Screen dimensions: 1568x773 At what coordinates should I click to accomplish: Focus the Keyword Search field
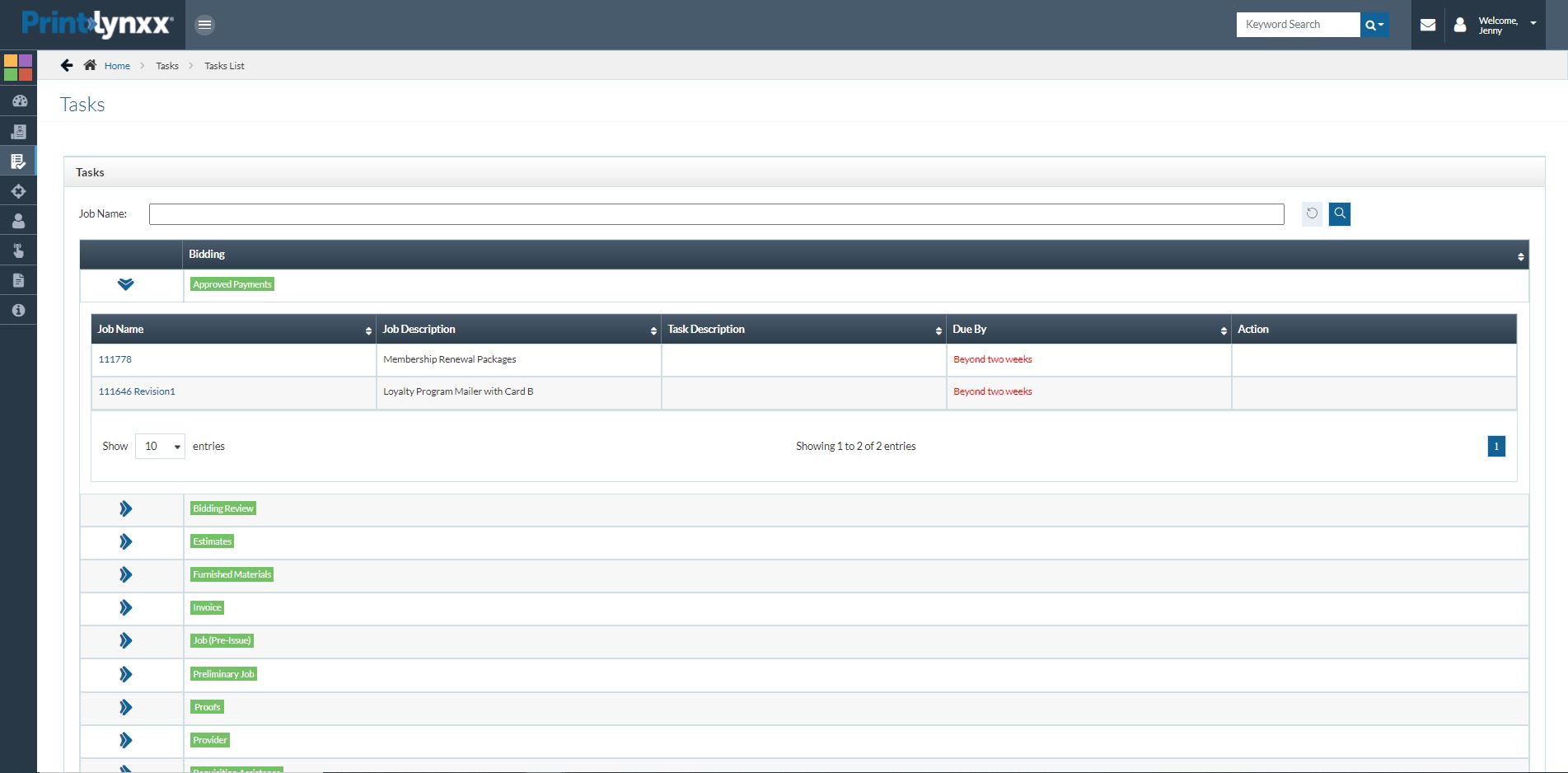pos(1298,25)
